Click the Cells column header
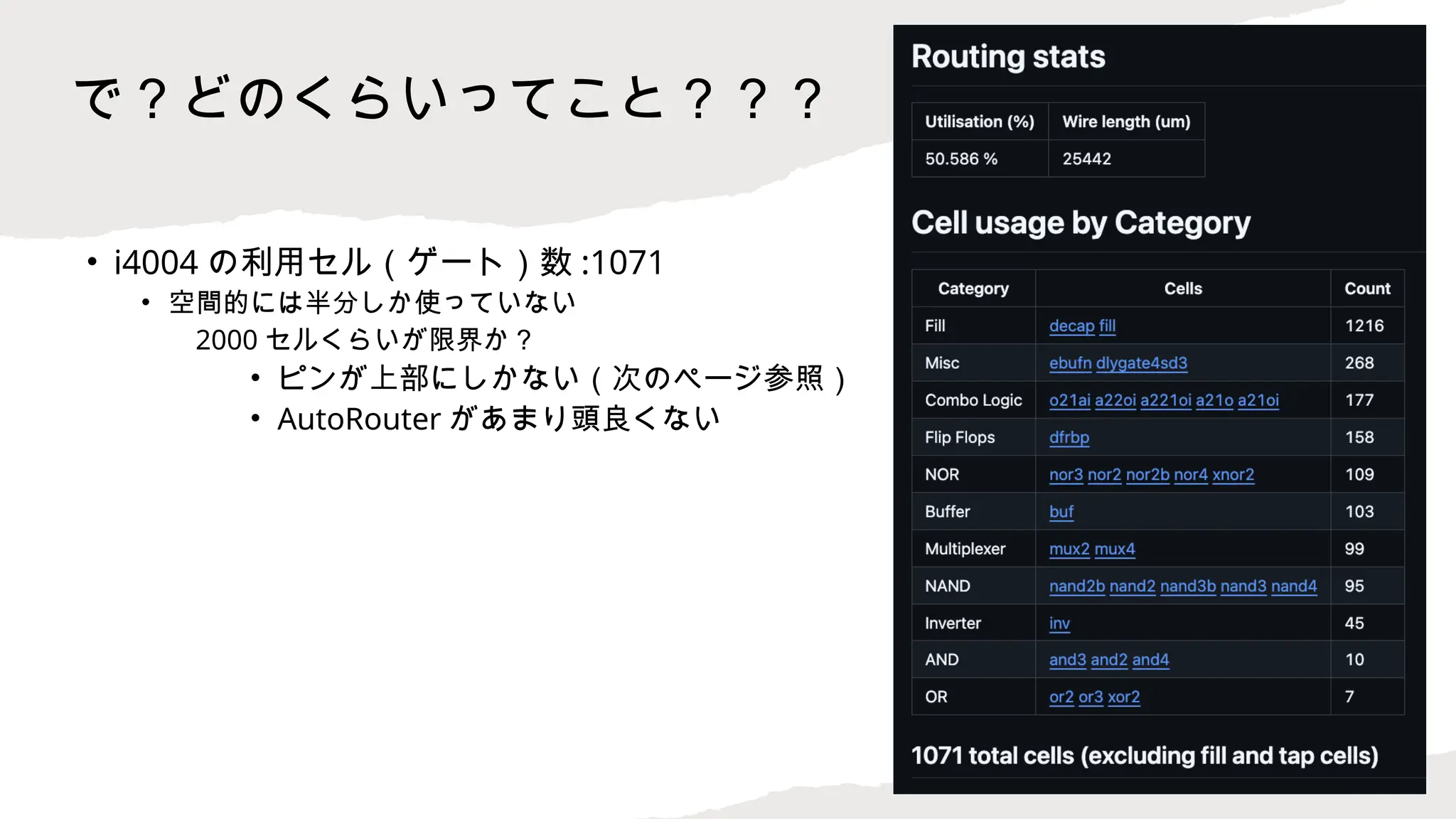The width and height of the screenshot is (1456, 819). click(x=1183, y=289)
